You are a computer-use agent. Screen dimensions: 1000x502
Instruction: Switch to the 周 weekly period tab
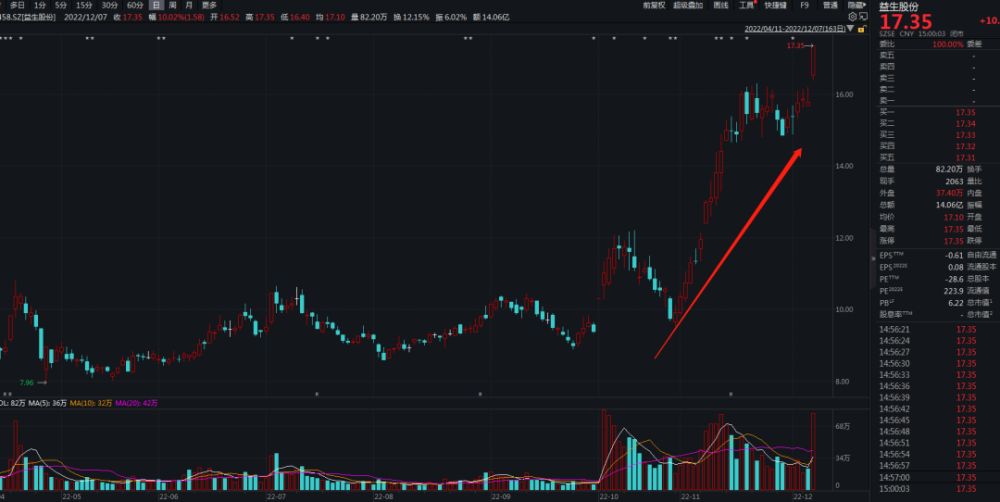(x=172, y=5)
